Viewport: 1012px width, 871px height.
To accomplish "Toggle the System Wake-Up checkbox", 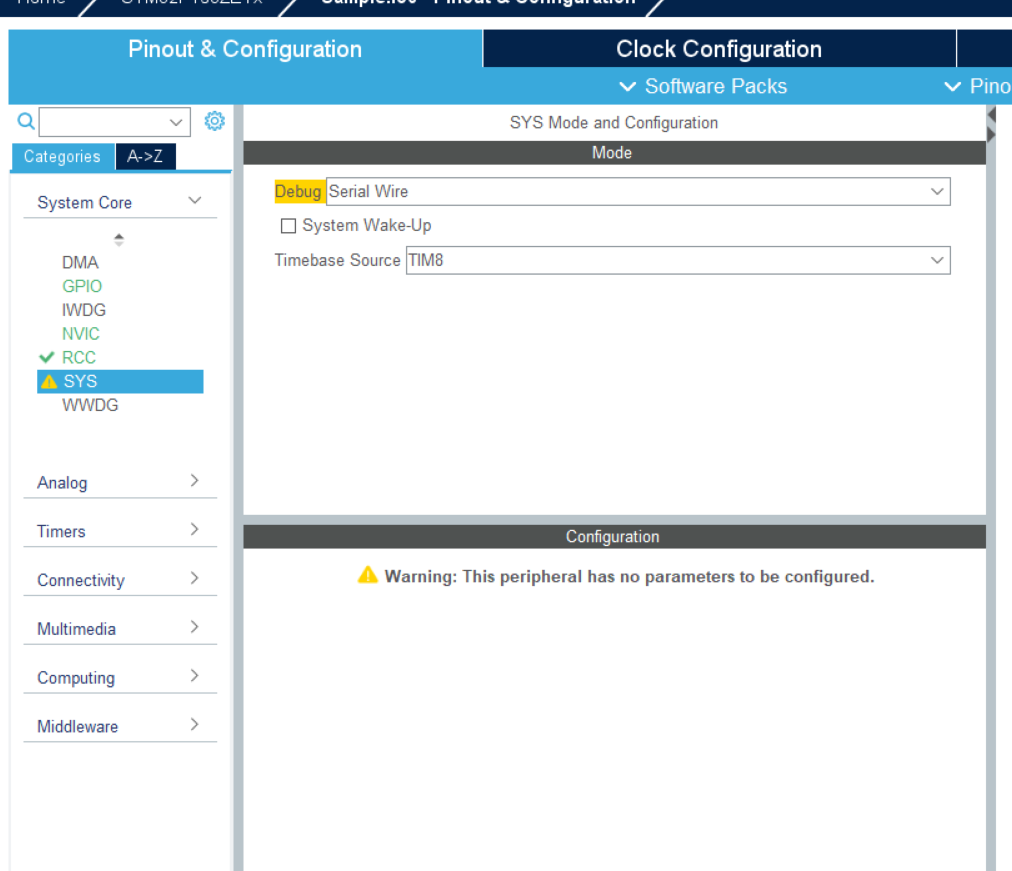I will 288,226.
